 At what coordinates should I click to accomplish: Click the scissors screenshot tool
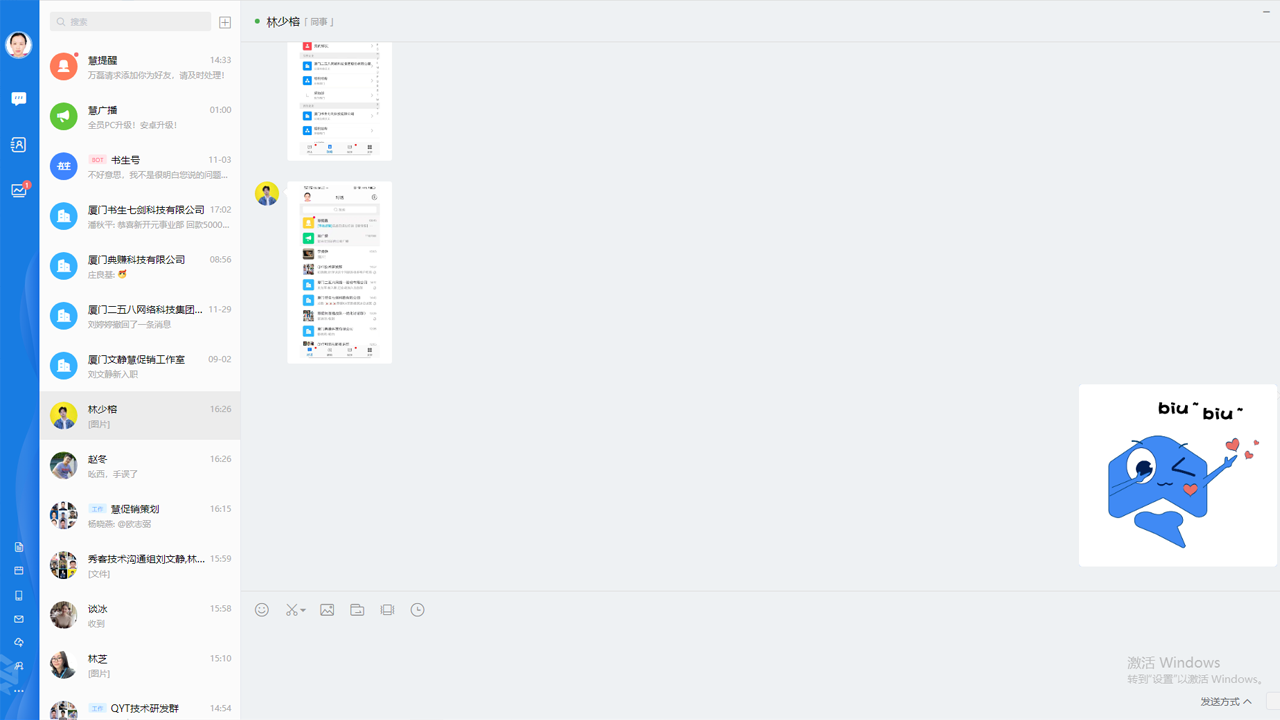[292, 610]
